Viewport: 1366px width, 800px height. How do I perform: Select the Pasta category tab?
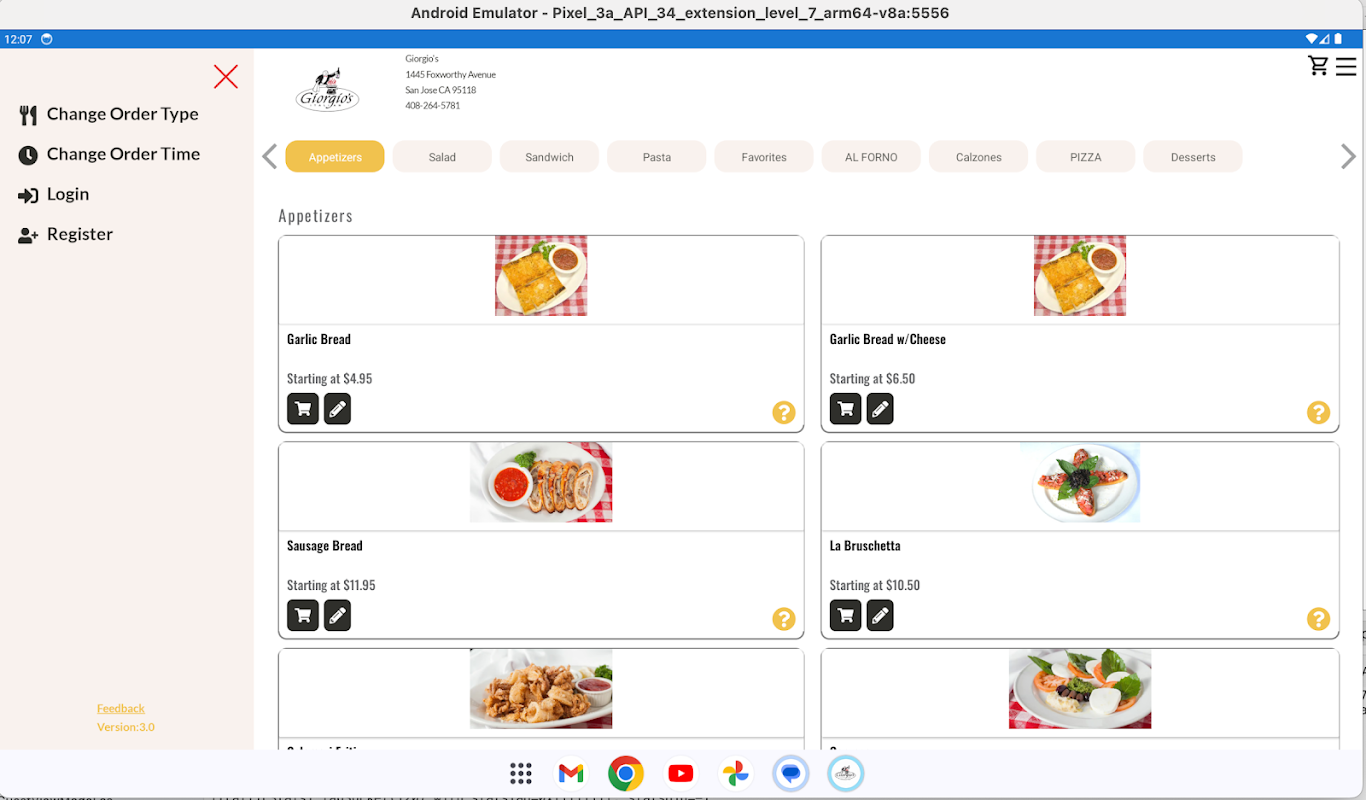point(657,157)
